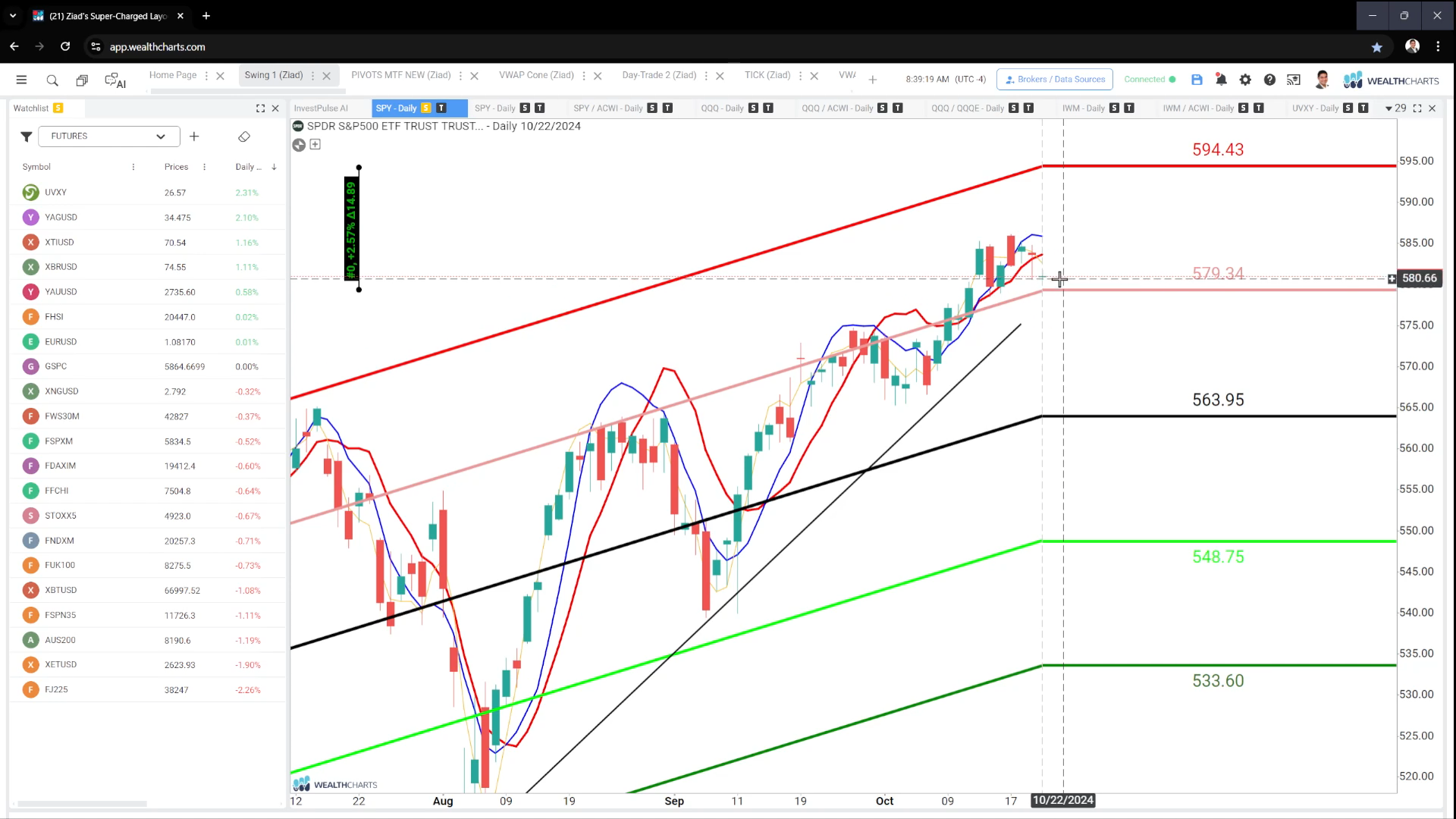Click the Watchlist filter funnel icon
This screenshot has width=1456, height=819.
27,136
